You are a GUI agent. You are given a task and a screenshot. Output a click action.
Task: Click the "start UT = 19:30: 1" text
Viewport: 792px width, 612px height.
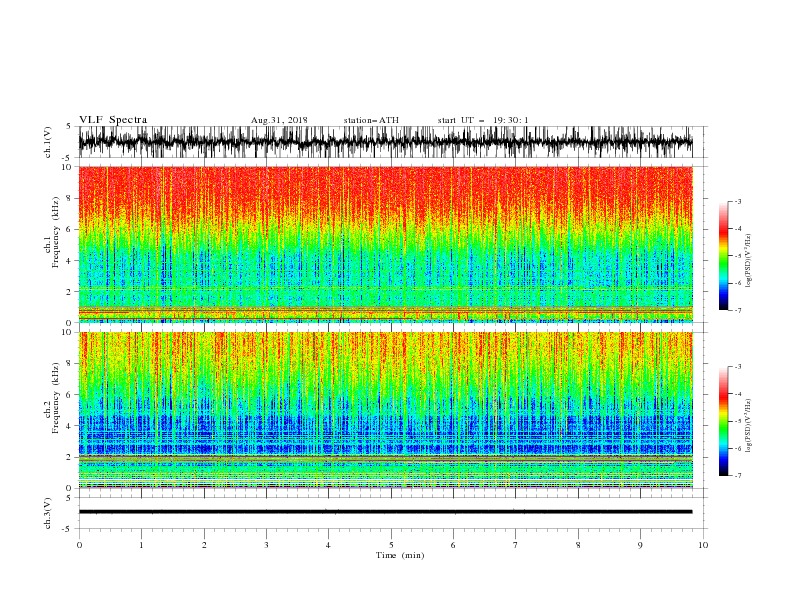(x=483, y=120)
